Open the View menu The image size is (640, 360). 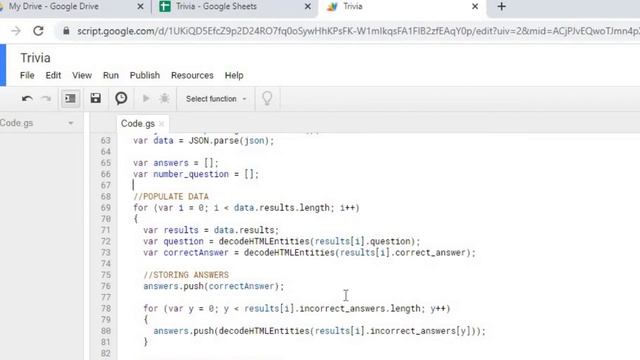[x=82, y=76]
